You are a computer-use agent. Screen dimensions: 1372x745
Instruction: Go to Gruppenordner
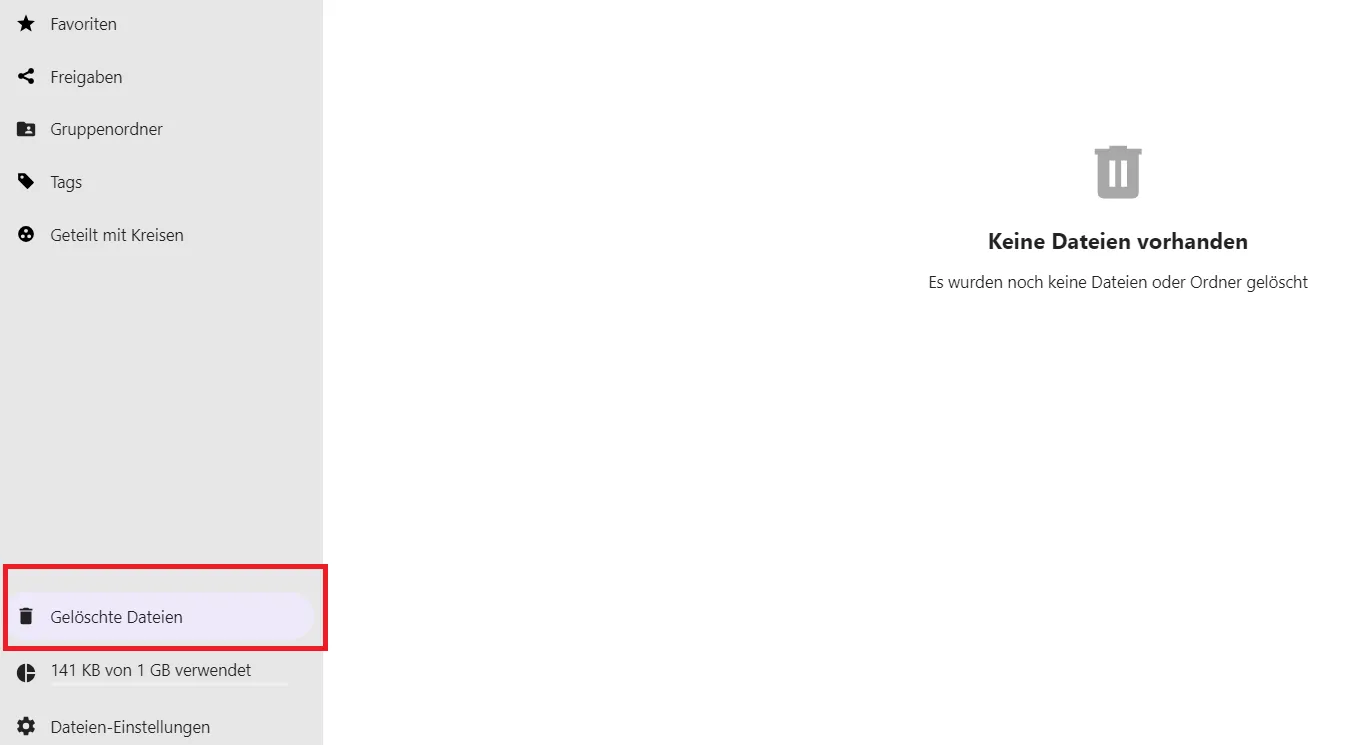coord(161,129)
